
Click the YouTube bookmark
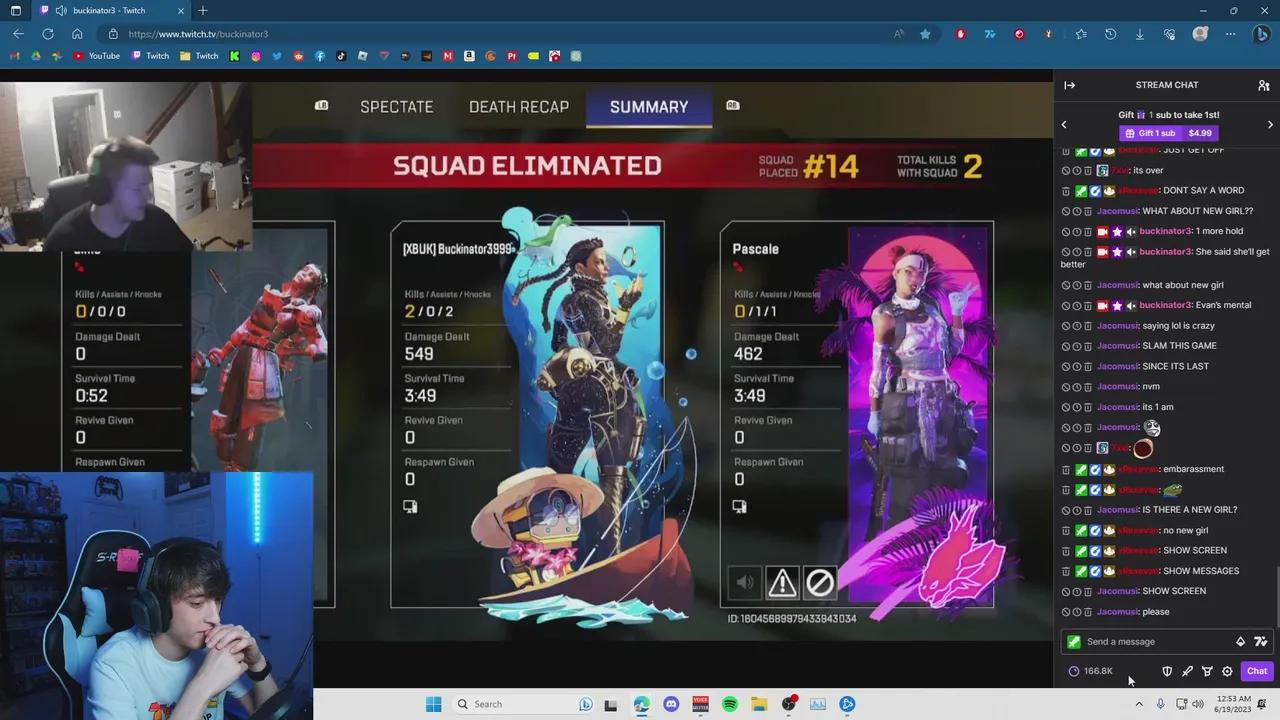click(x=97, y=56)
